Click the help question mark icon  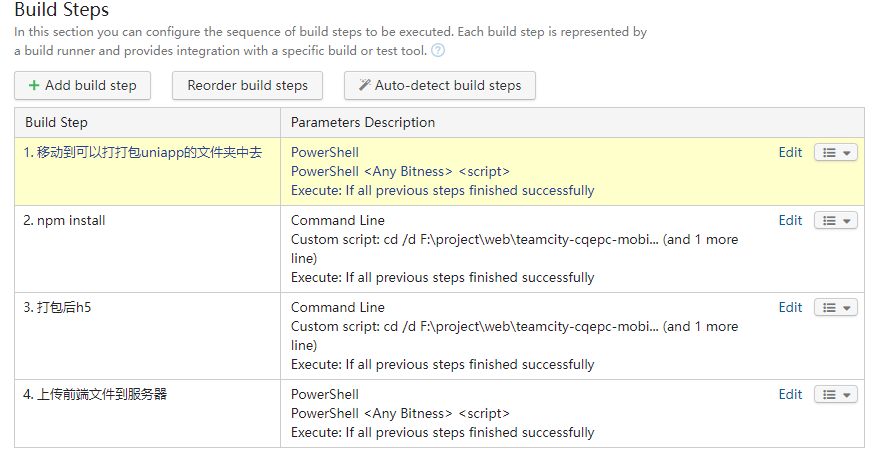438,50
